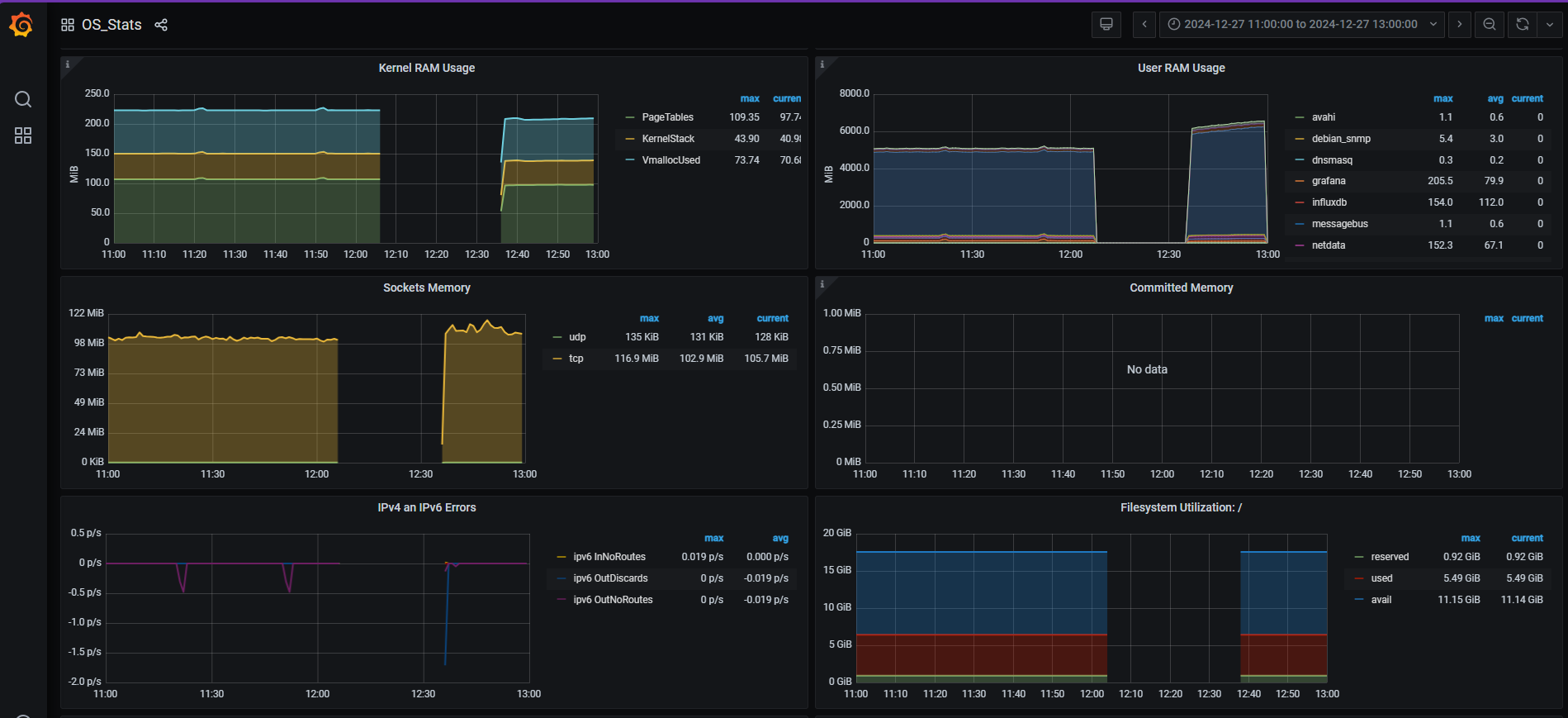
Task: Toggle the debian_snmp series in legend
Action: pyautogui.click(x=1341, y=139)
